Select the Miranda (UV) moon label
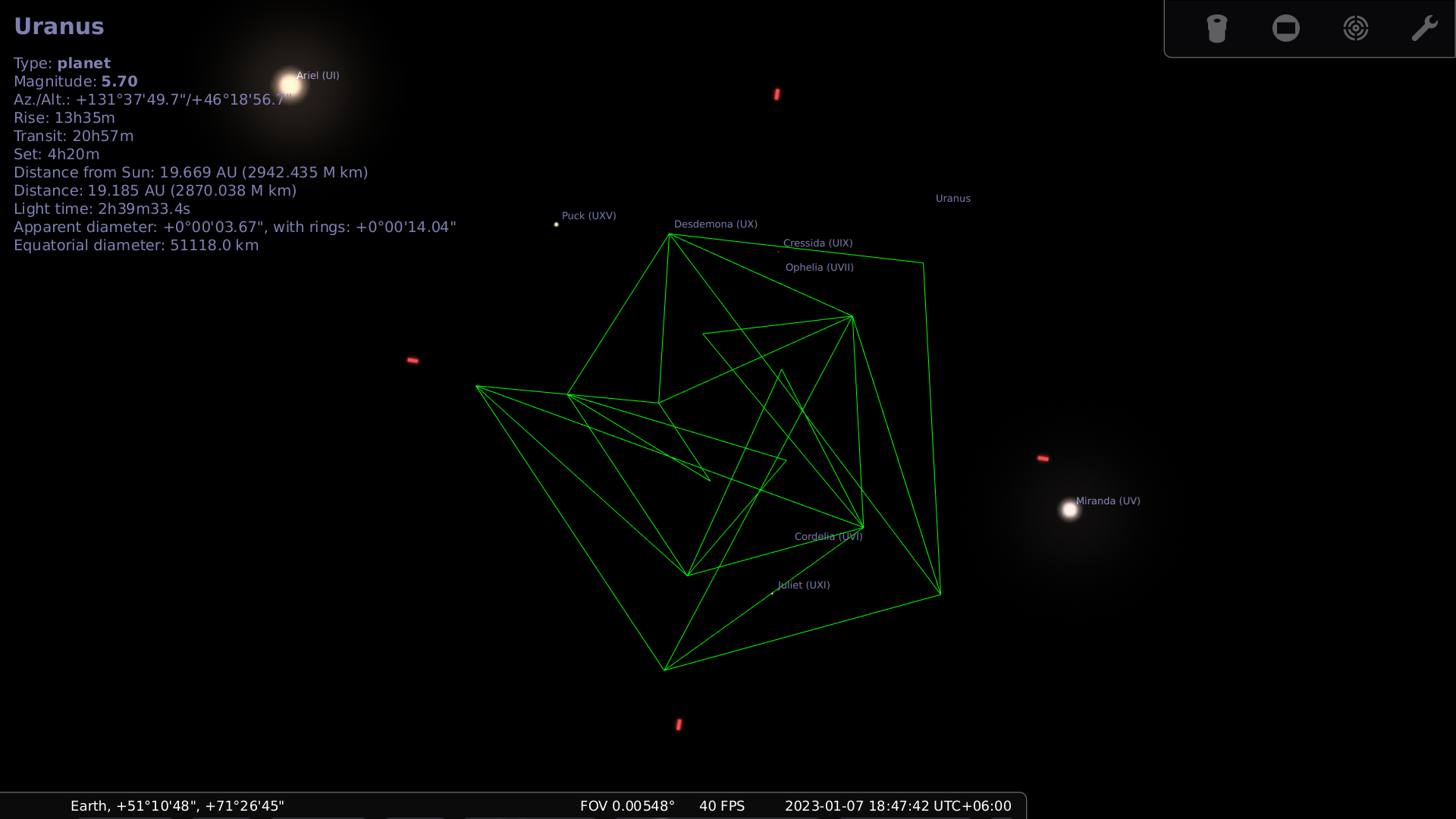The height and width of the screenshot is (819, 1456). coord(1108,500)
